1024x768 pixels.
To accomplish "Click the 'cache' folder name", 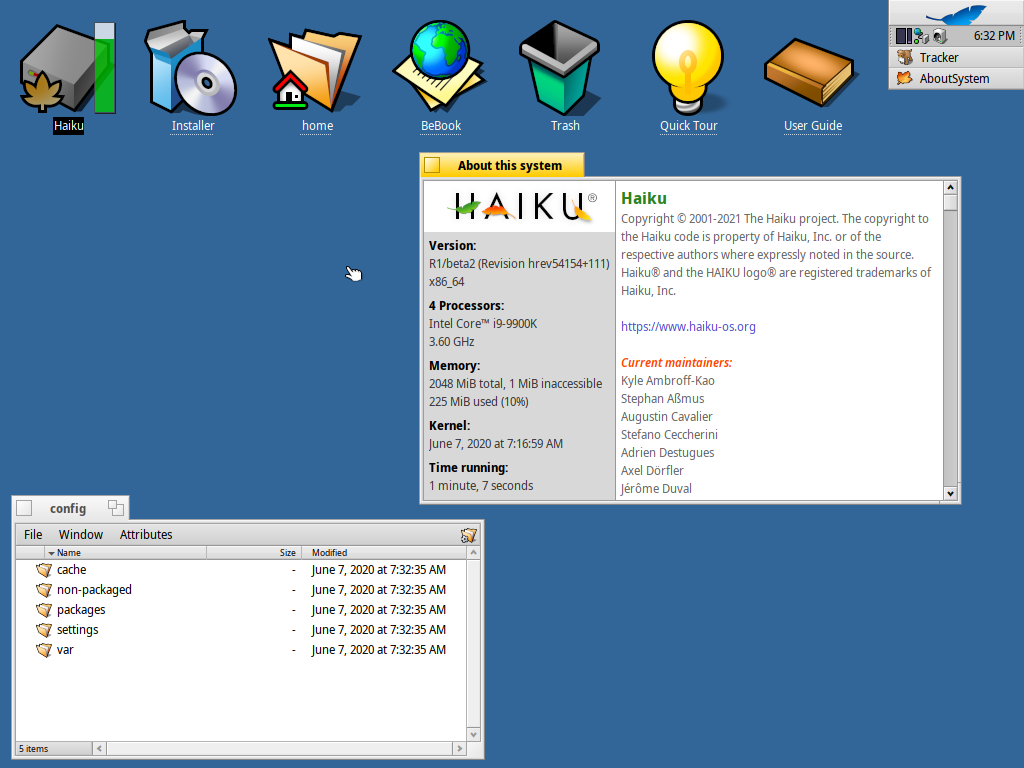I will click(71, 569).
